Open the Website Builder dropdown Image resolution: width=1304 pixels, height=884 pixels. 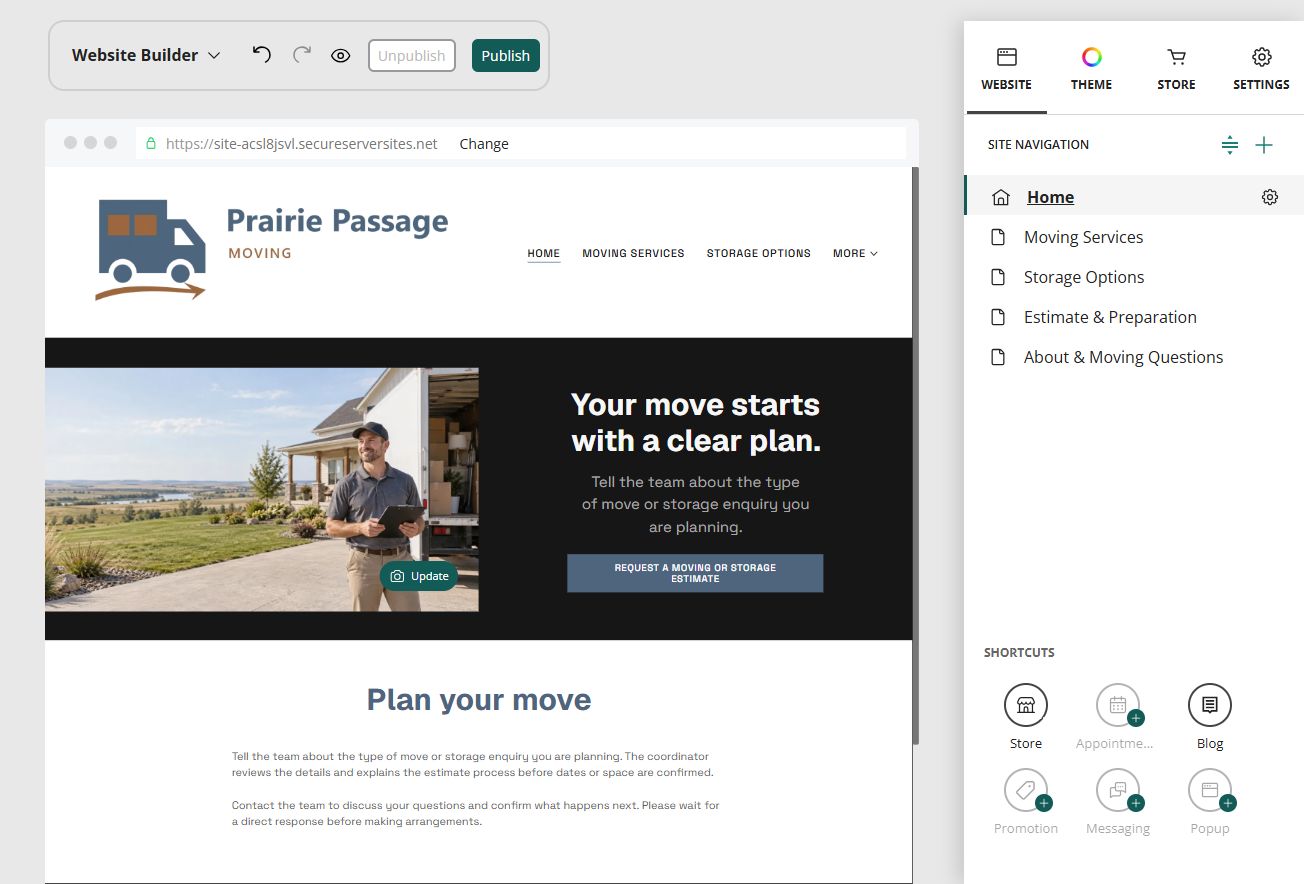[146, 56]
